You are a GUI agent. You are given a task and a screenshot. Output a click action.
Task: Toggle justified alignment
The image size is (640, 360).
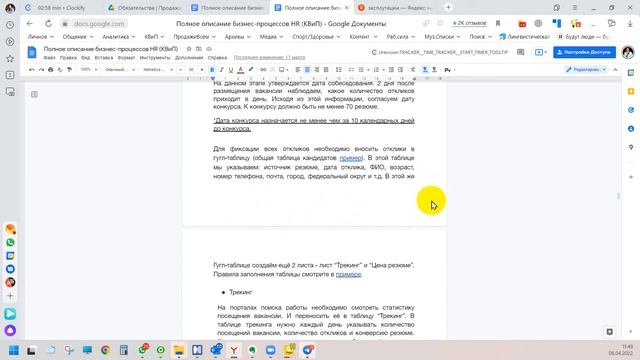coord(326,70)
